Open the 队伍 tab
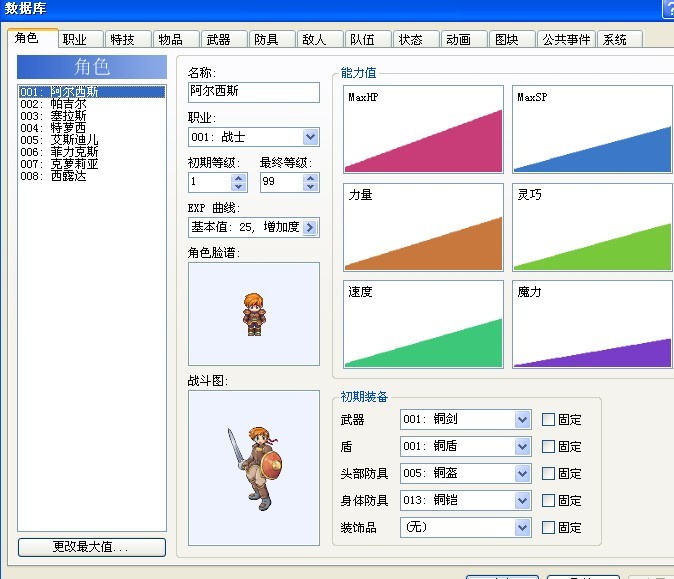Viewport: 674px width, 579px height. [368, 40]
